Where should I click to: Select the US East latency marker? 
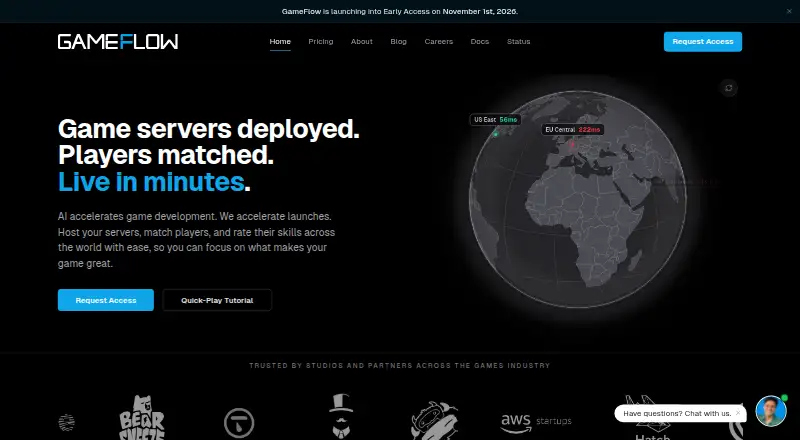click(495, 120)
